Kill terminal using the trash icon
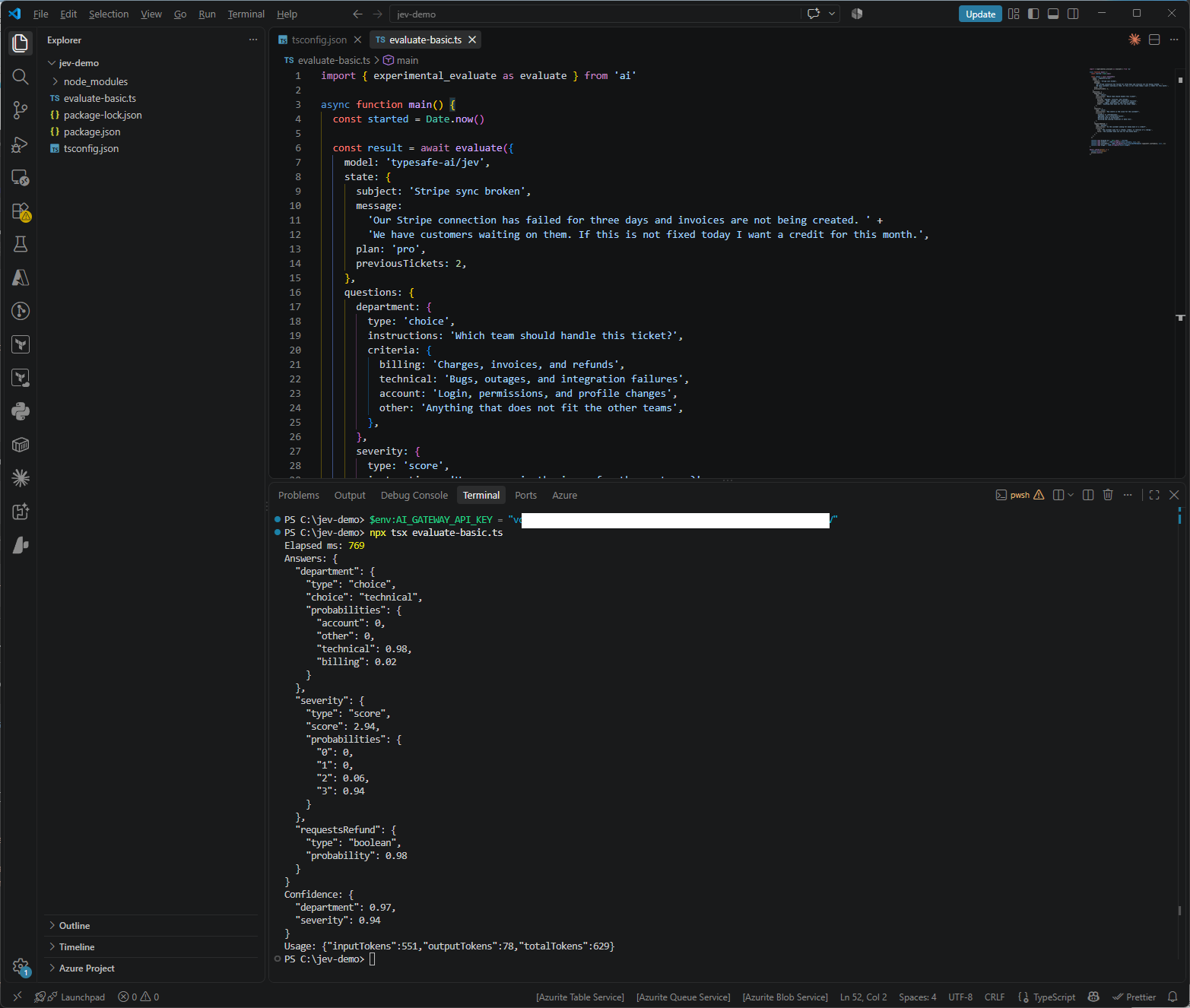The height and width of the screenshot is (1008, 1190). [x=1108, y=495]
